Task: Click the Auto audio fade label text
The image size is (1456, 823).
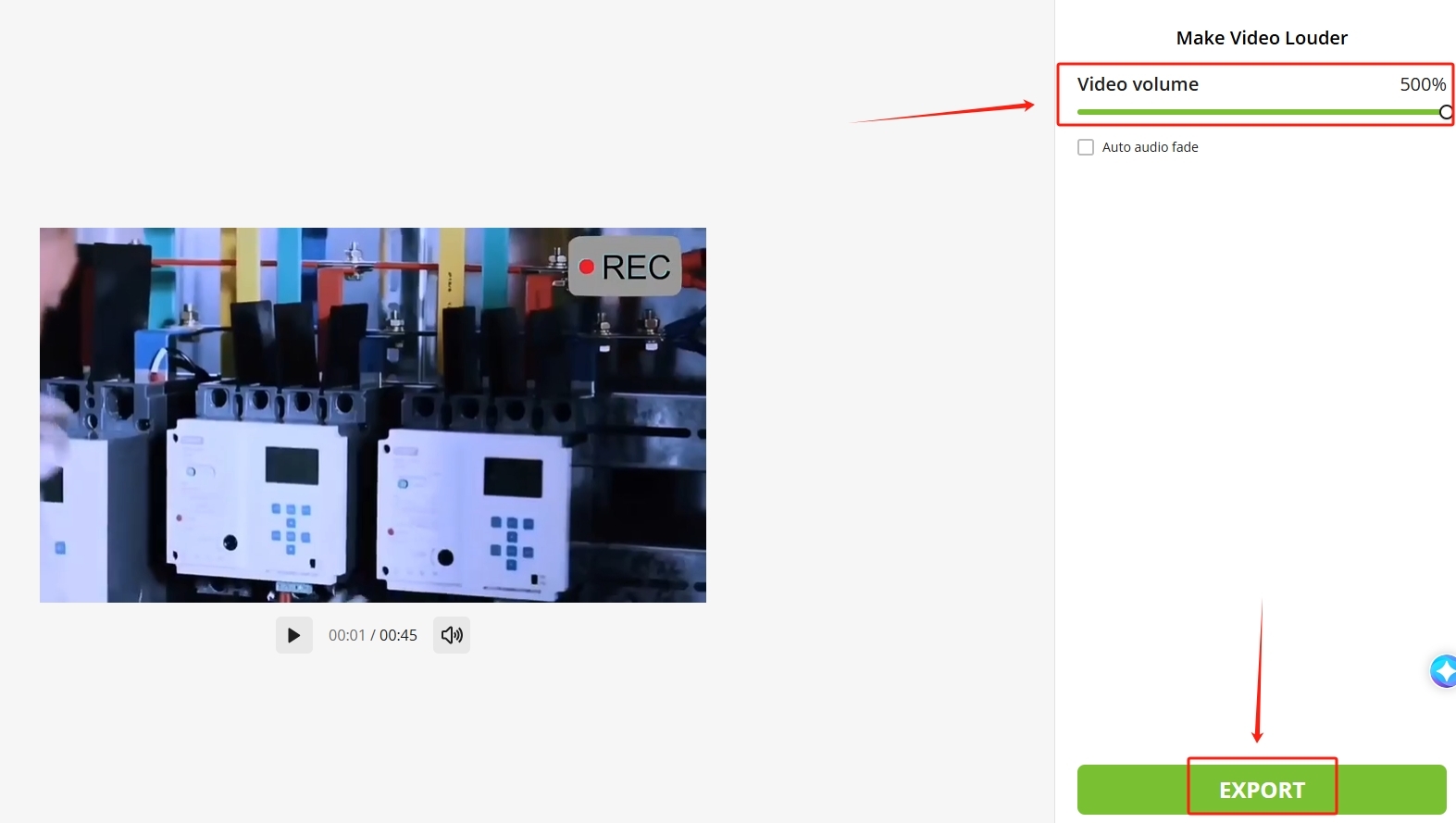Action: coord(1151,147)
